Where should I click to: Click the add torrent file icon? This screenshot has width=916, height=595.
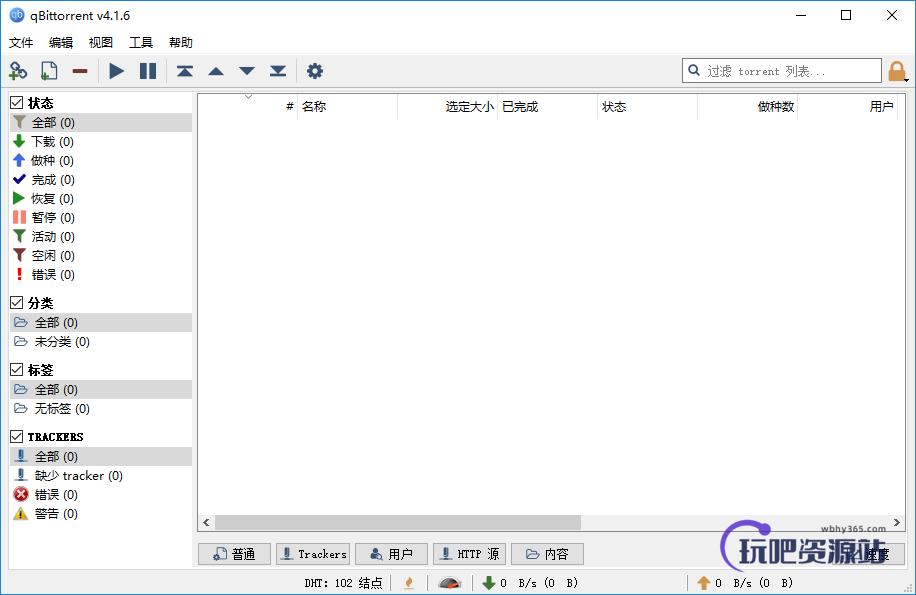(49, 71)
